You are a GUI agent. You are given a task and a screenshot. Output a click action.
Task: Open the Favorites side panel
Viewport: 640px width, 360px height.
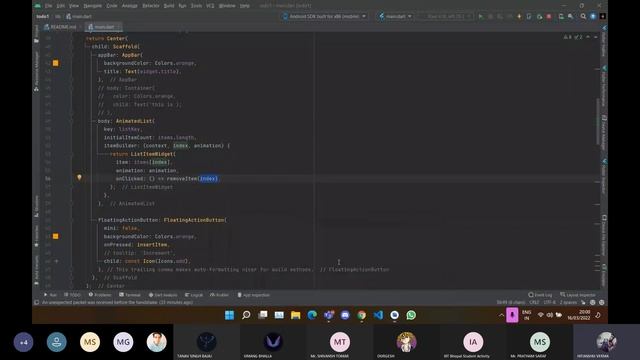pos(36,237)
